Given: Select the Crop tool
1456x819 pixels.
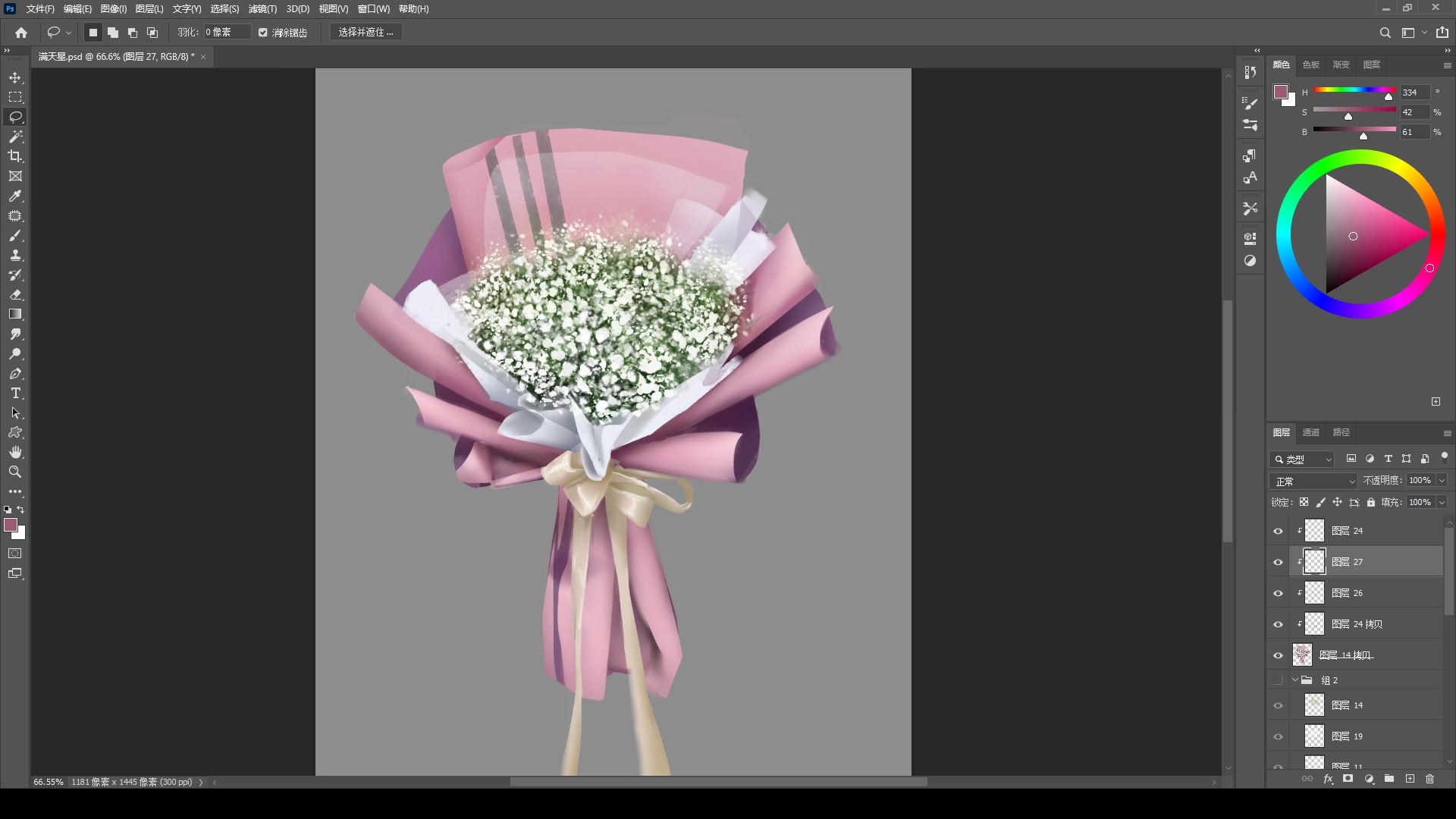Looking at the screenshot, I should tap(15, 156).
